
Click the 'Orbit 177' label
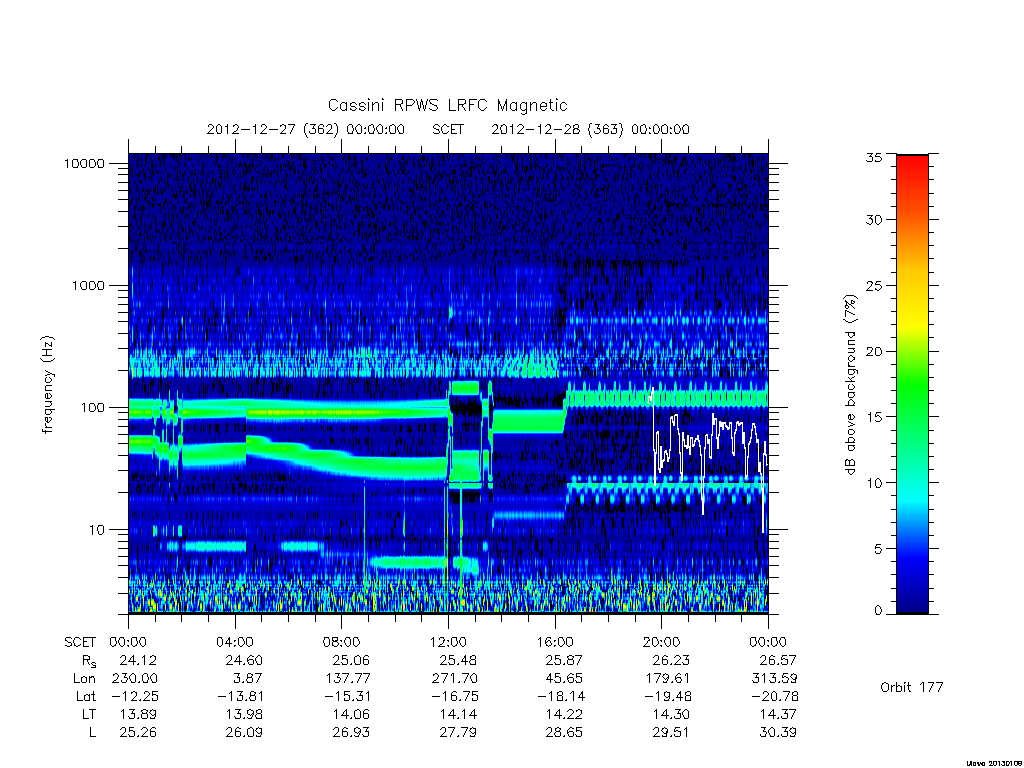tap(912, 687)
